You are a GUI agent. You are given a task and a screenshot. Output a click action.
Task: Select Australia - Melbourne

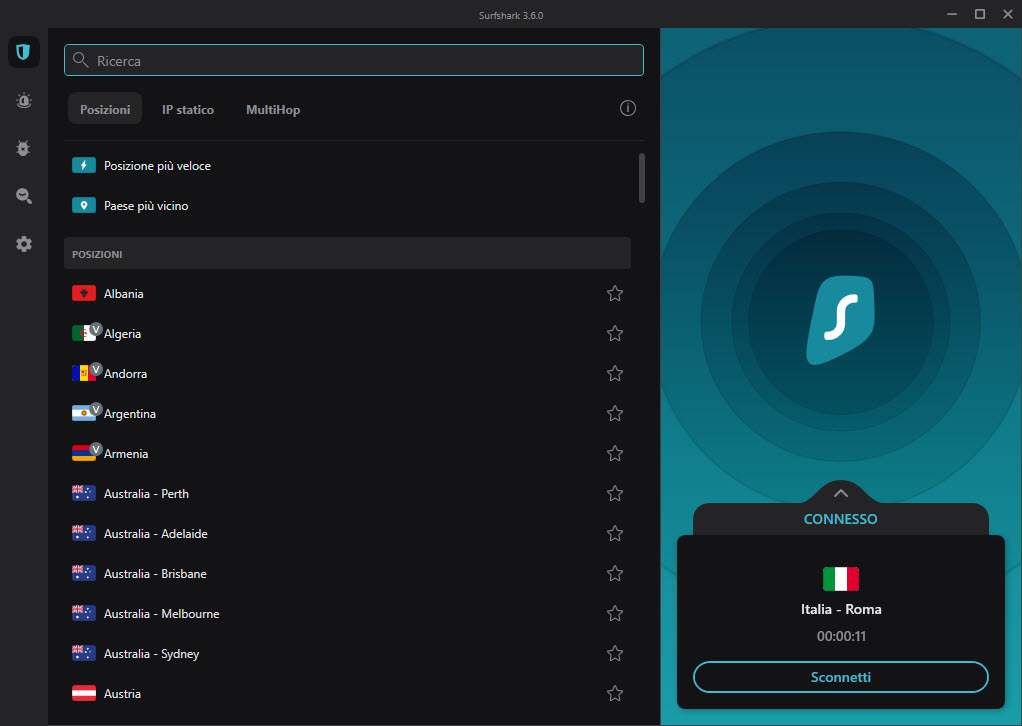pos(347,613)
